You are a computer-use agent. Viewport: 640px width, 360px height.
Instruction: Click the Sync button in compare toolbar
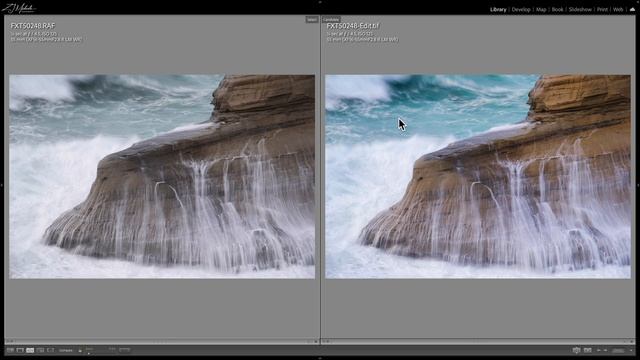[x=124, y=349]
